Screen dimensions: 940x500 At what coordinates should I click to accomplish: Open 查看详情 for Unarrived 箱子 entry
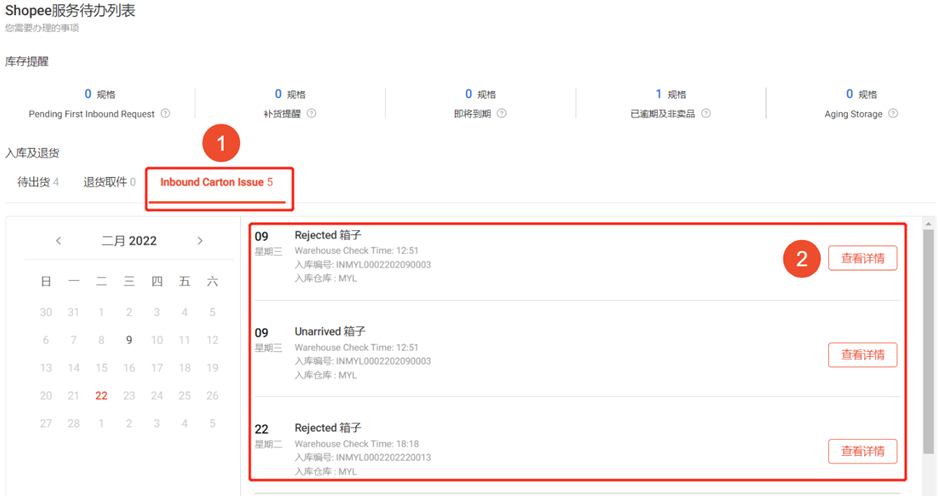pos(863,355)
